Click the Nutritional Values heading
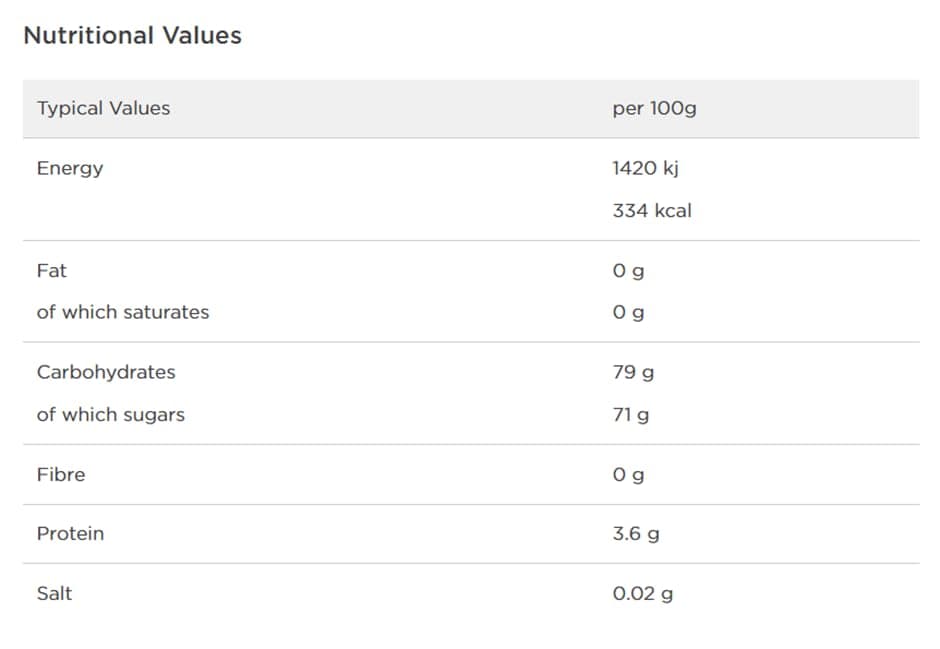Viewport: 940px width, 649px height. 132,35
